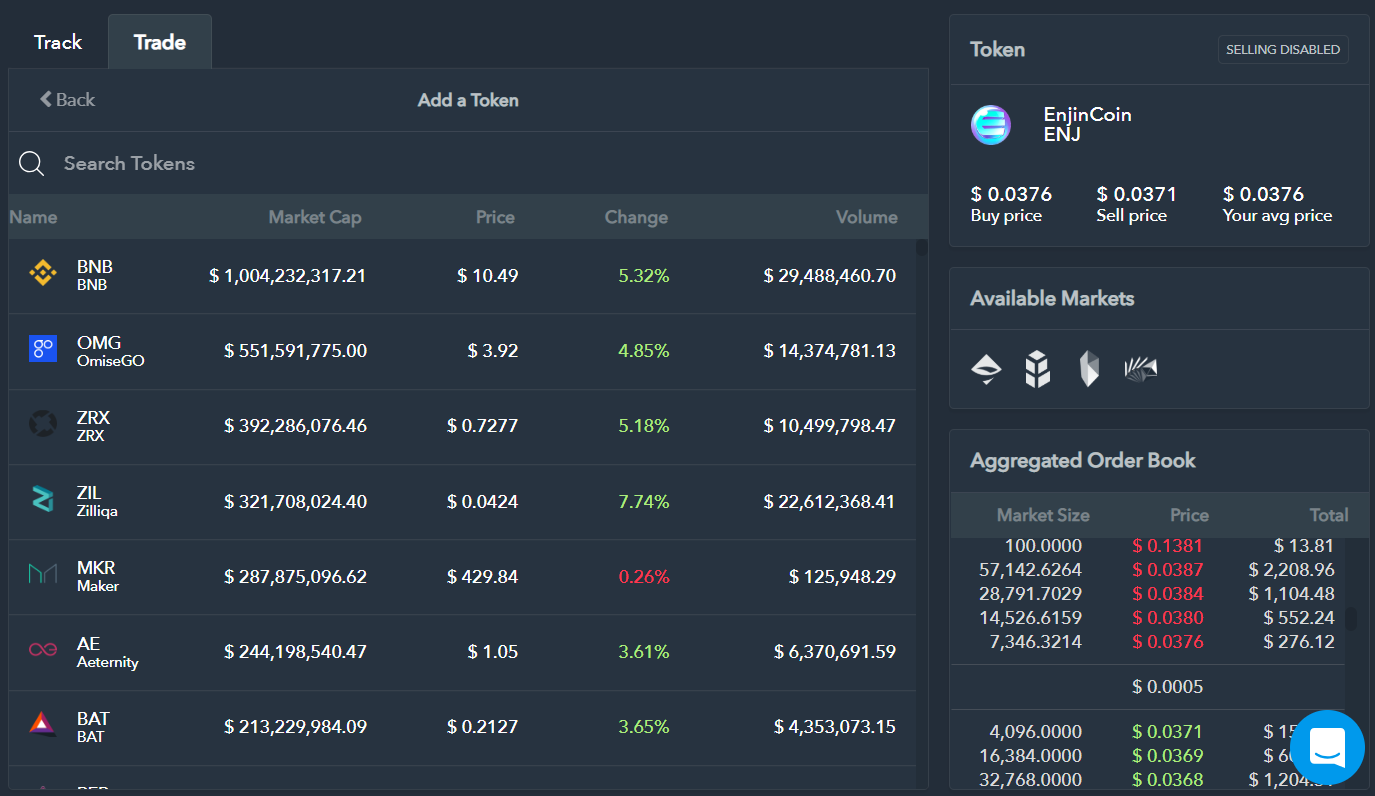Image resolution: width=1375 pixels, height=796 pixels.
Task: Switch to the Trade tab
Action: (x=160, y=42)
